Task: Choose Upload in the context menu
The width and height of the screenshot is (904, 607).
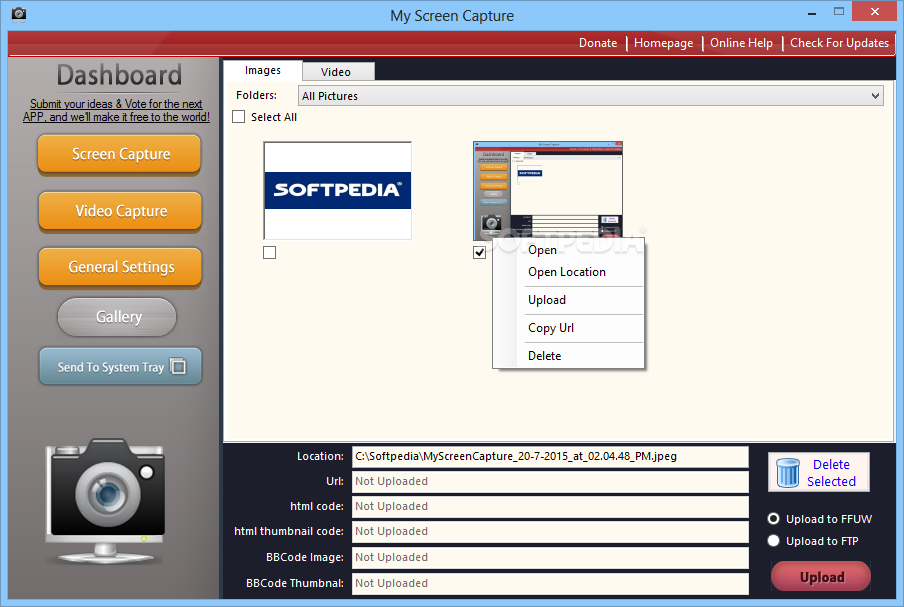Action: [568, 300]
